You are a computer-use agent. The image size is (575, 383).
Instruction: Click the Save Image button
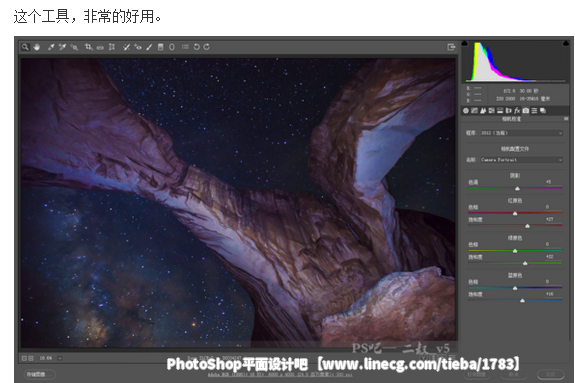(x=39, y=374)
